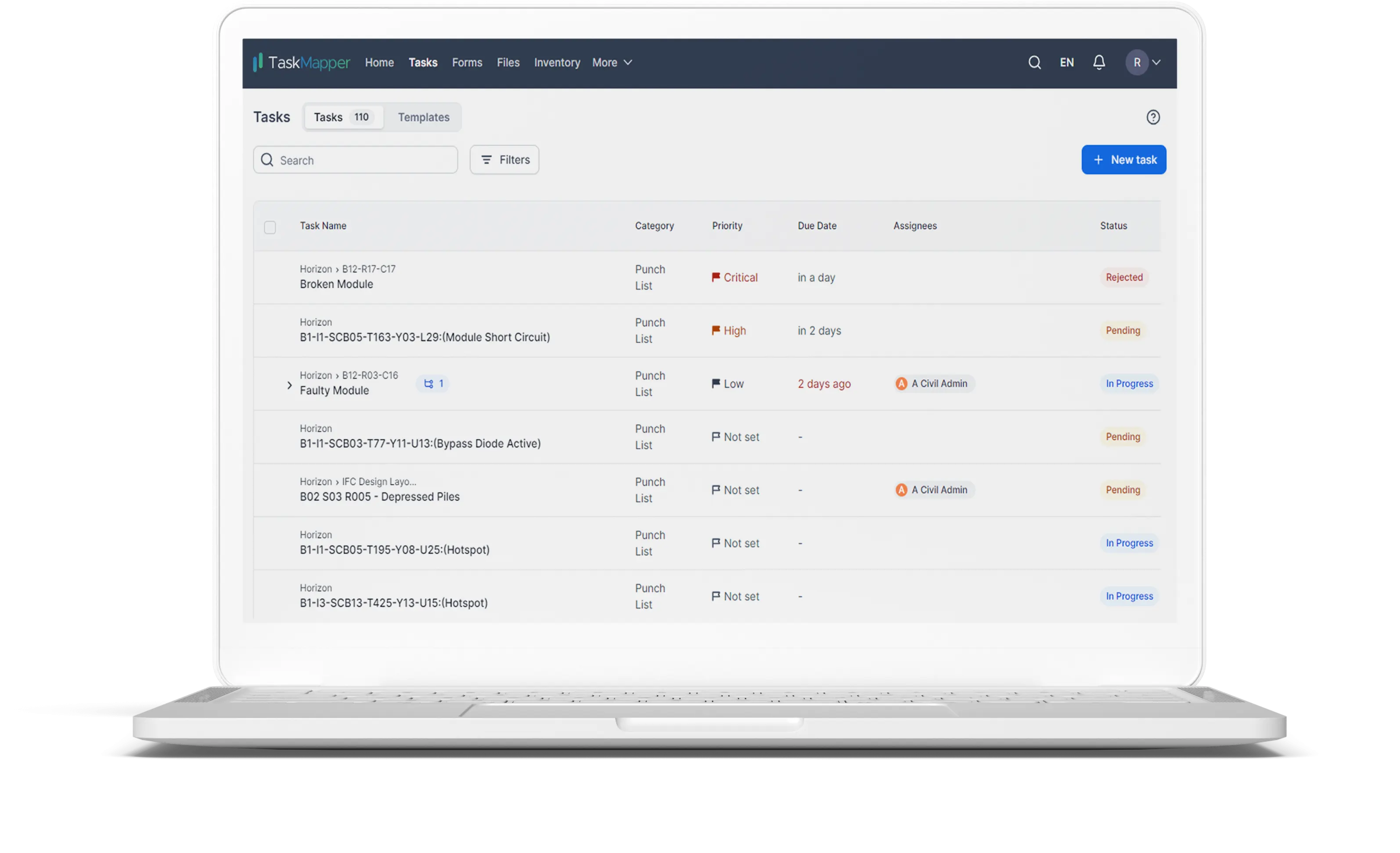Viewport: 1400px width, 853px height.
Task: Open the Filters button
Action: pyautogui.click(x=504, y=160)
